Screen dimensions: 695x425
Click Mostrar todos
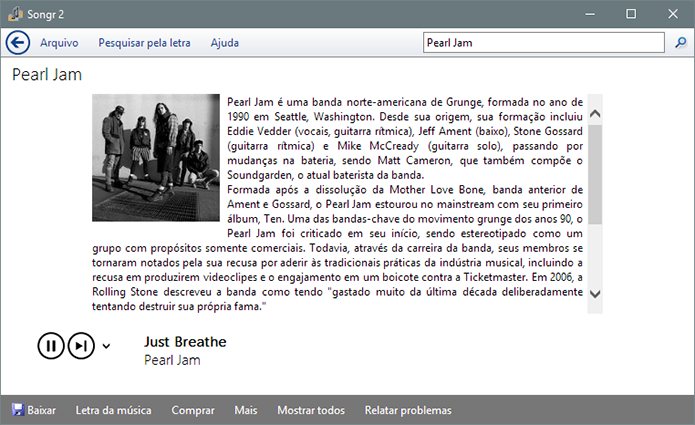(x=311, y=410)
